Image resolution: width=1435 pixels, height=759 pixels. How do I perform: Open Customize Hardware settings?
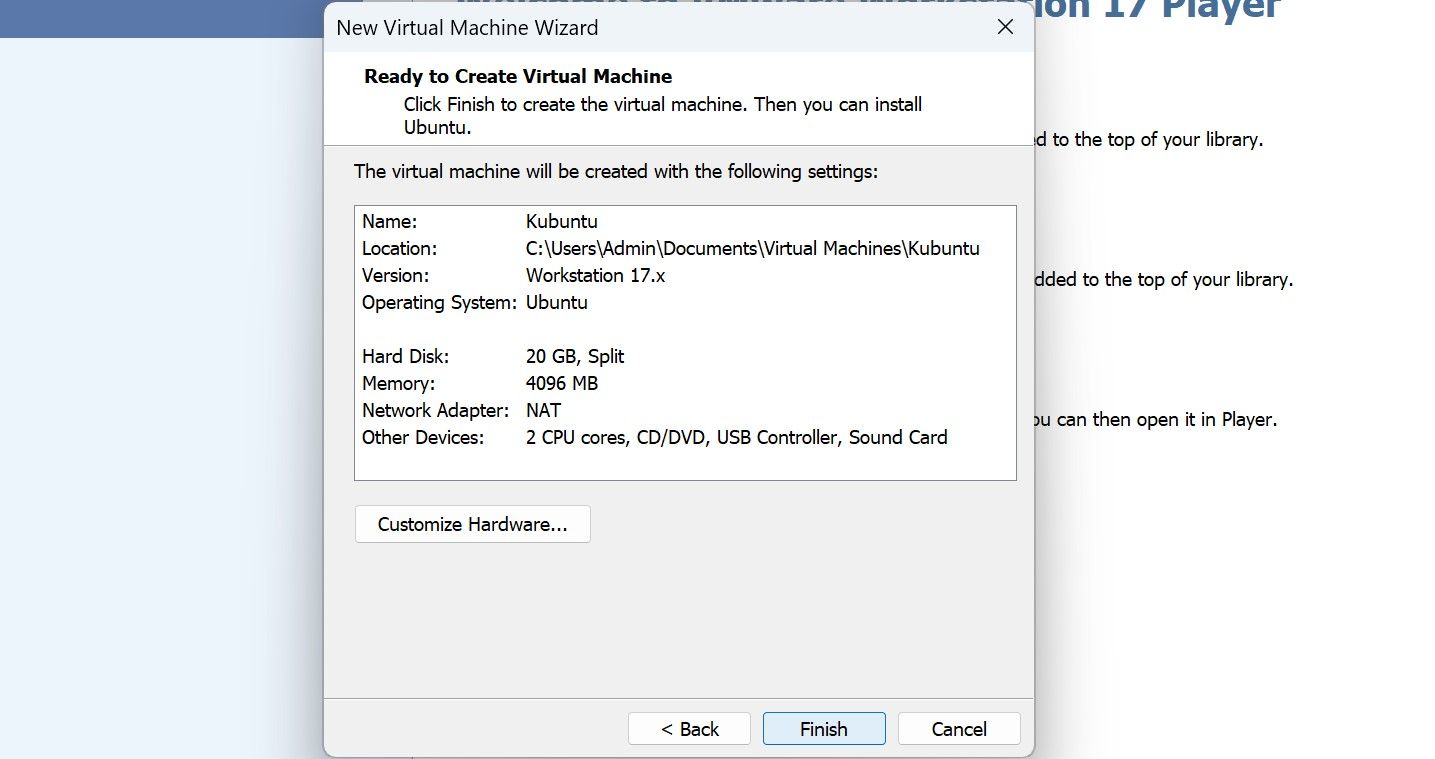click(x=472, y=524)
